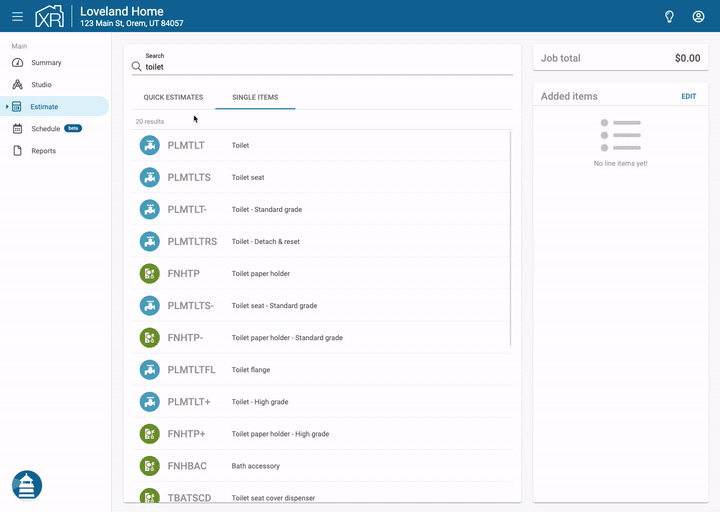Click the plumbing icon for Toilet flange
The image size is (720, 512).
[150, 370]
